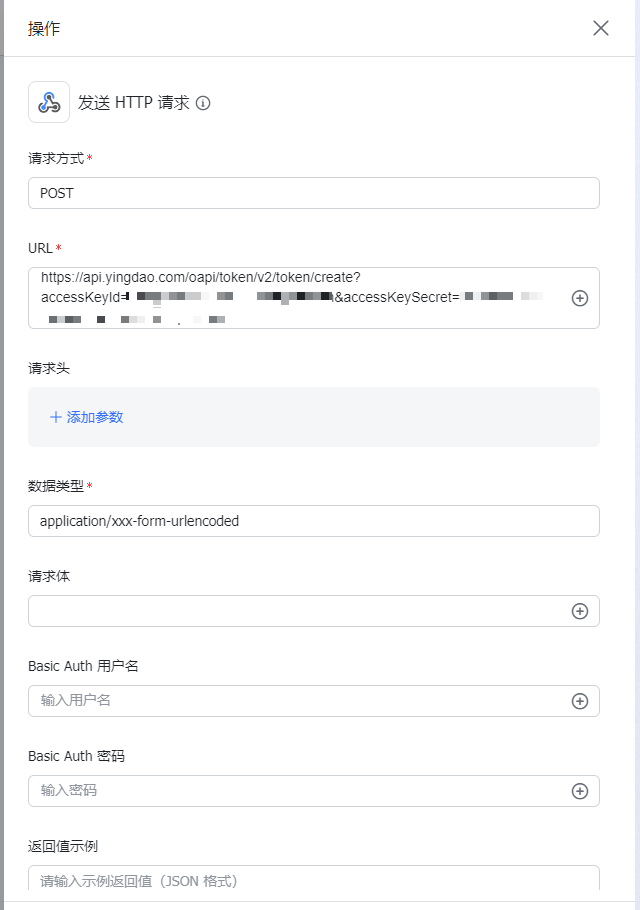
Task: Click plus icon in 用户名 field
Action: [x=580, y=701]
